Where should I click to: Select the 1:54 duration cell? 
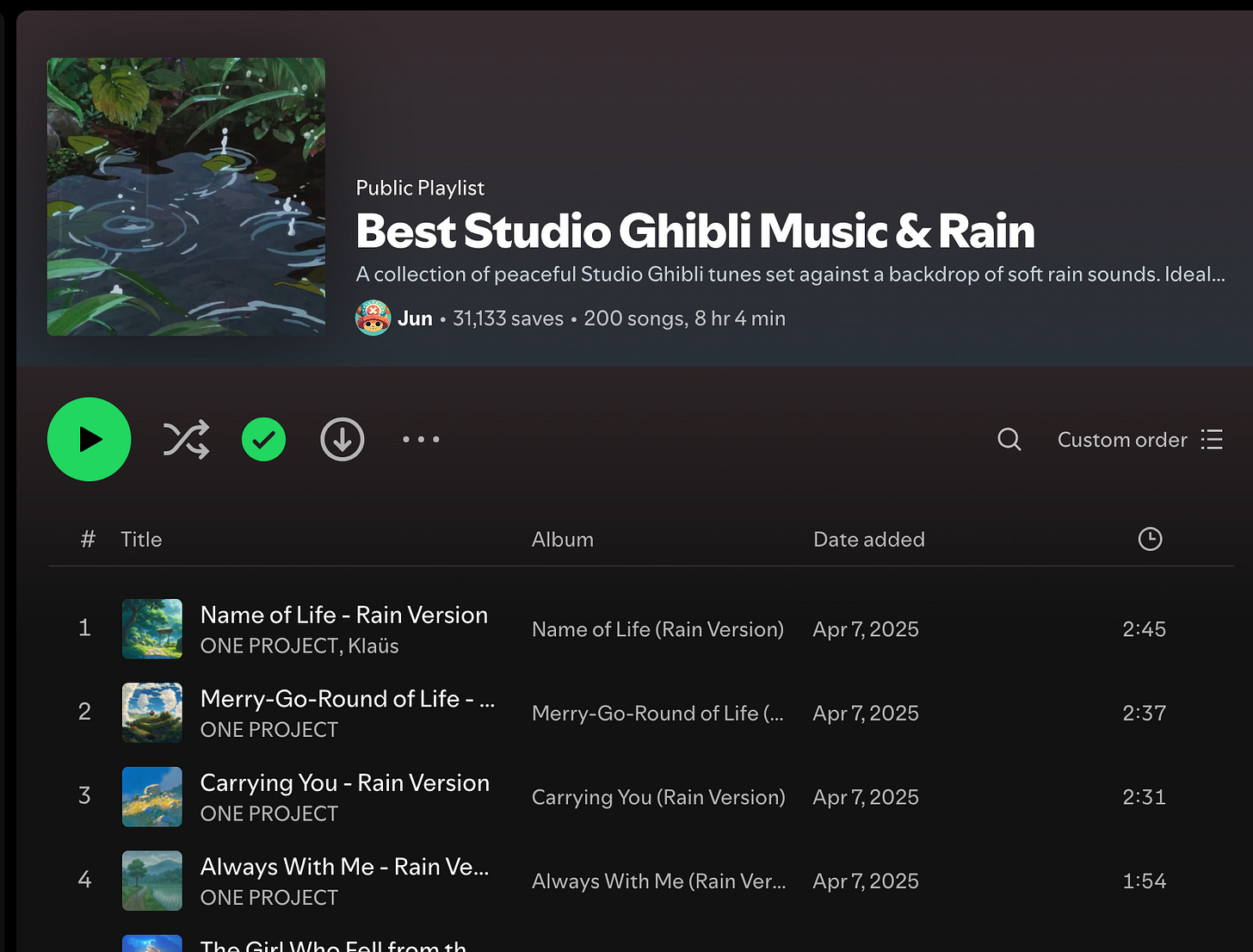1145,881
